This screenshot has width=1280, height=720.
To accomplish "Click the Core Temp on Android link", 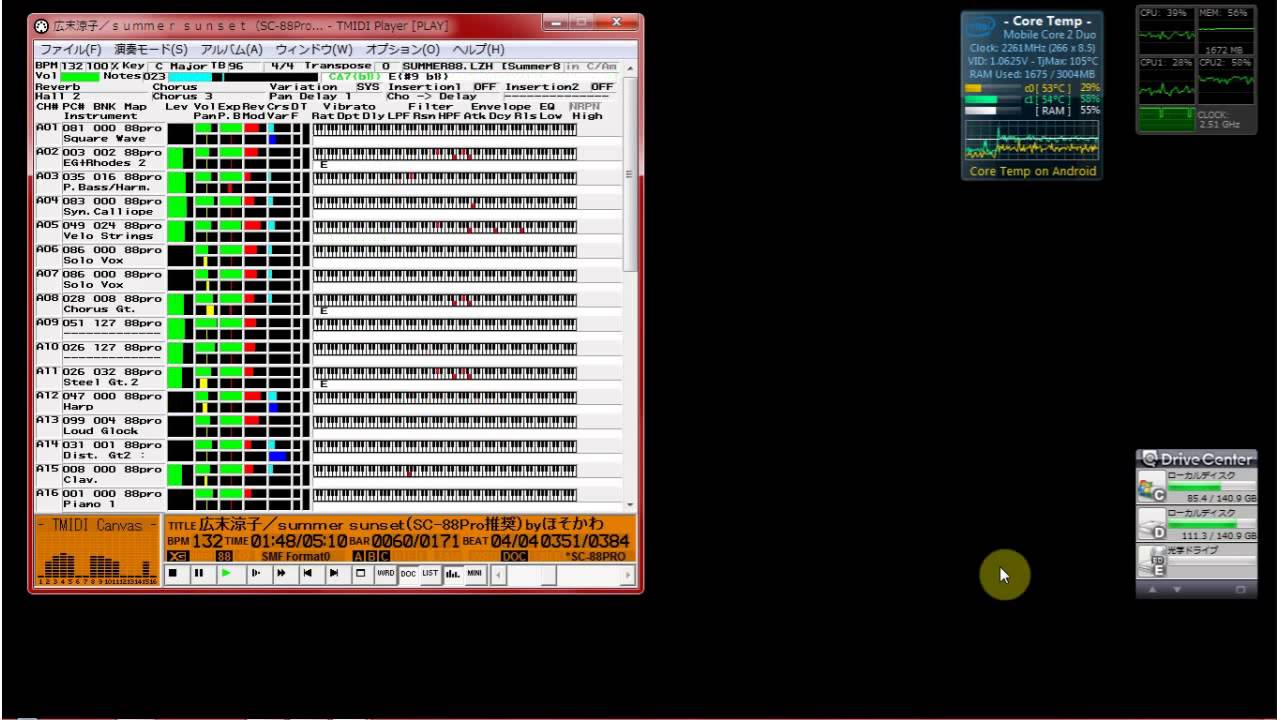I will click(1033, 171).
